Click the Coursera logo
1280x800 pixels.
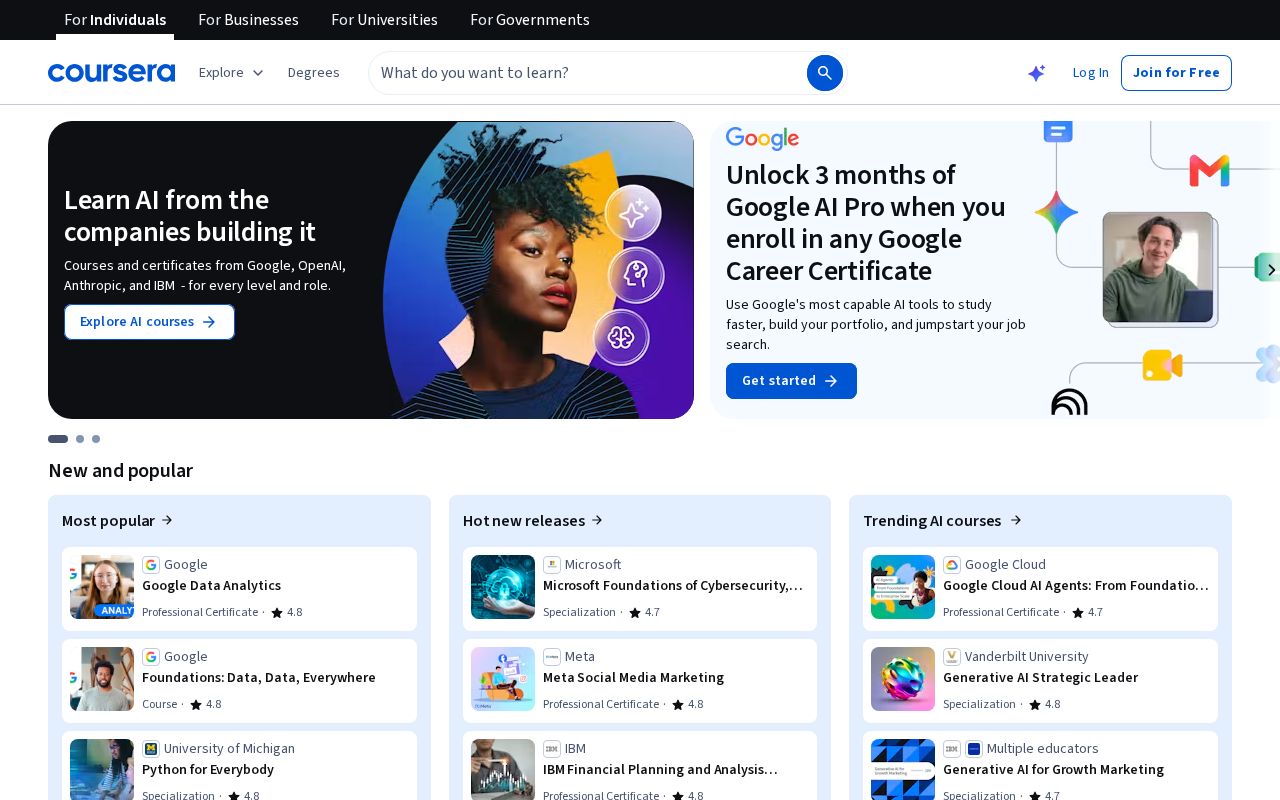click(111, 73)
